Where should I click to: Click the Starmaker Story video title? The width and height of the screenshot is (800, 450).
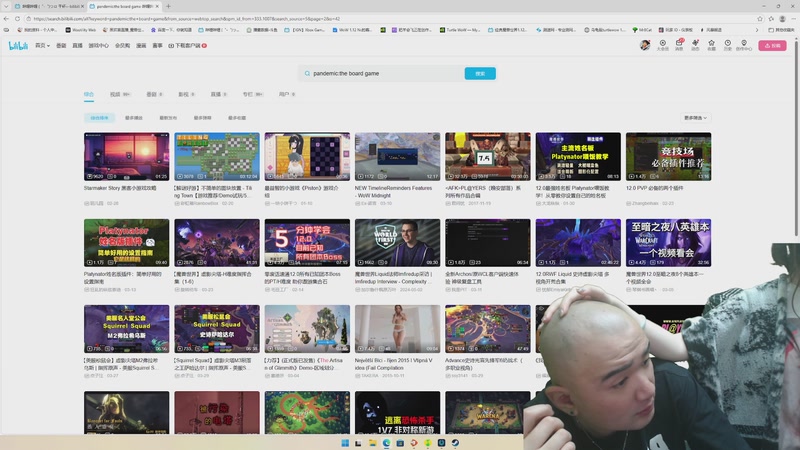point(120,188)
